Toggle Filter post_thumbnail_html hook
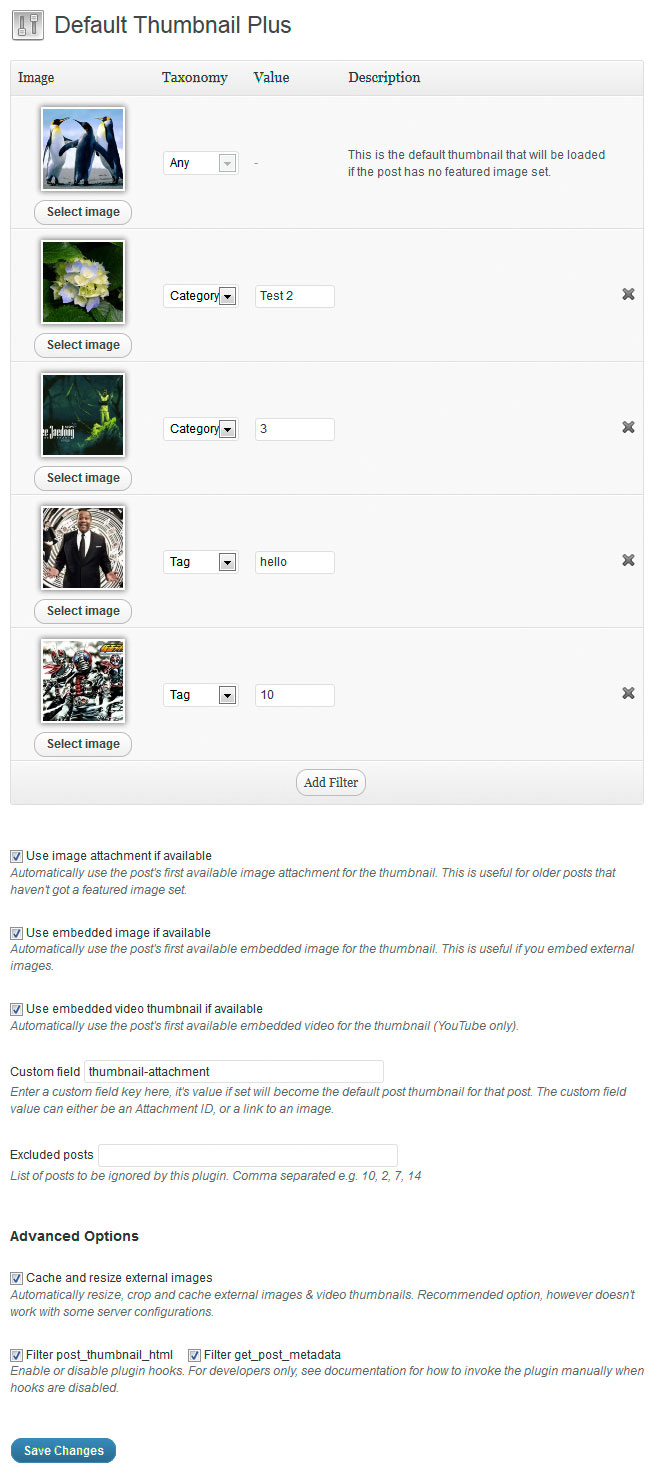The image size is (652, 1478). click(x=16, y=1355)
